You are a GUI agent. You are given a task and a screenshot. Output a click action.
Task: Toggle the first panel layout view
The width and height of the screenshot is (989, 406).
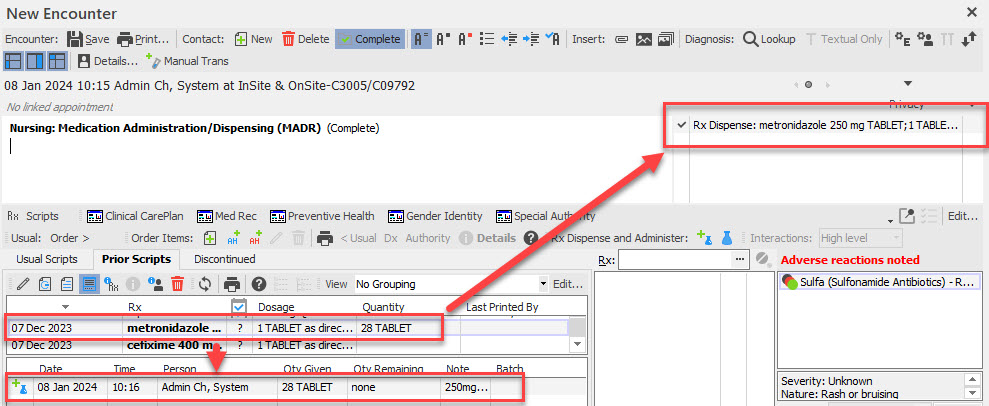[14, 61]
